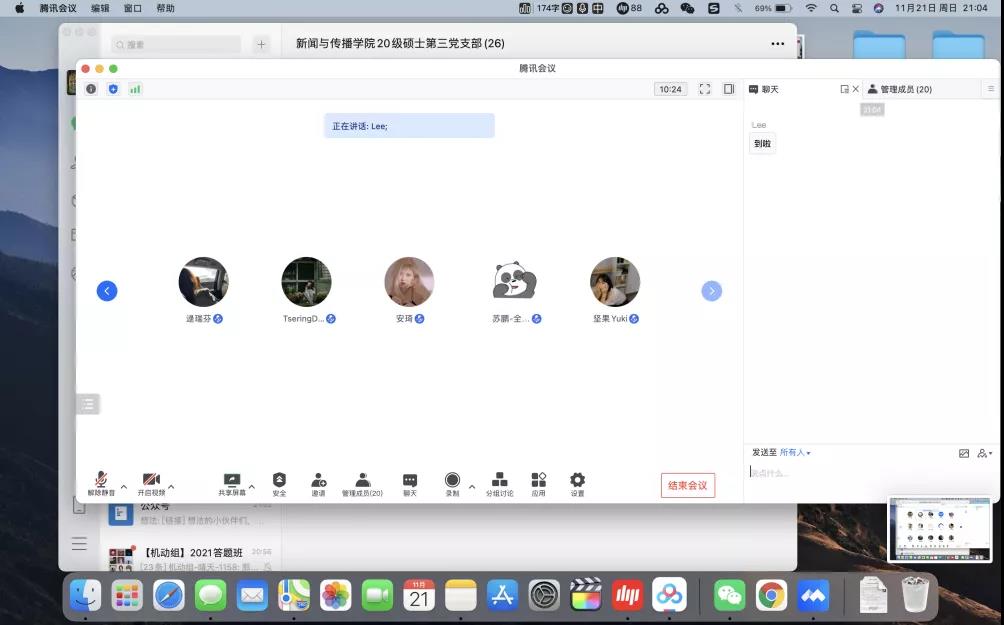Click the chat message input field
The width and height of the screenshot is (1004, 625).
(x=871, y=473)
